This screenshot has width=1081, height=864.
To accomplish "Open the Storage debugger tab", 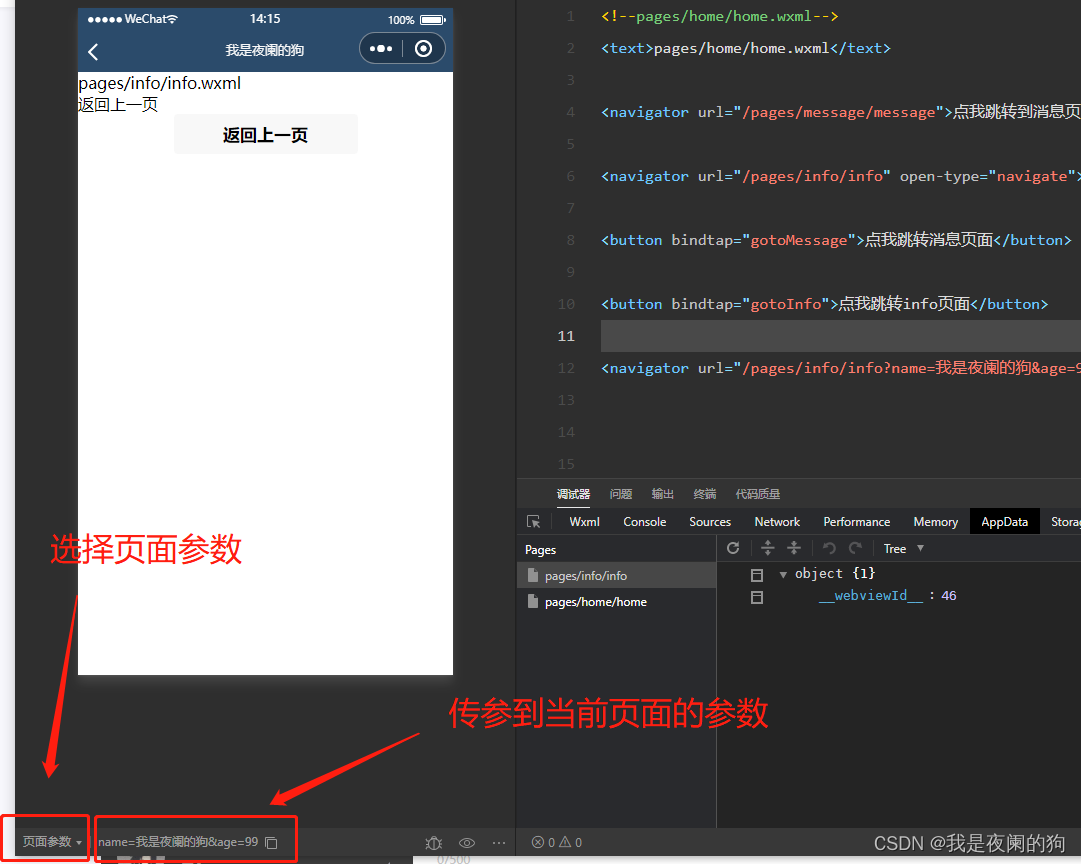I will 1065,522.
